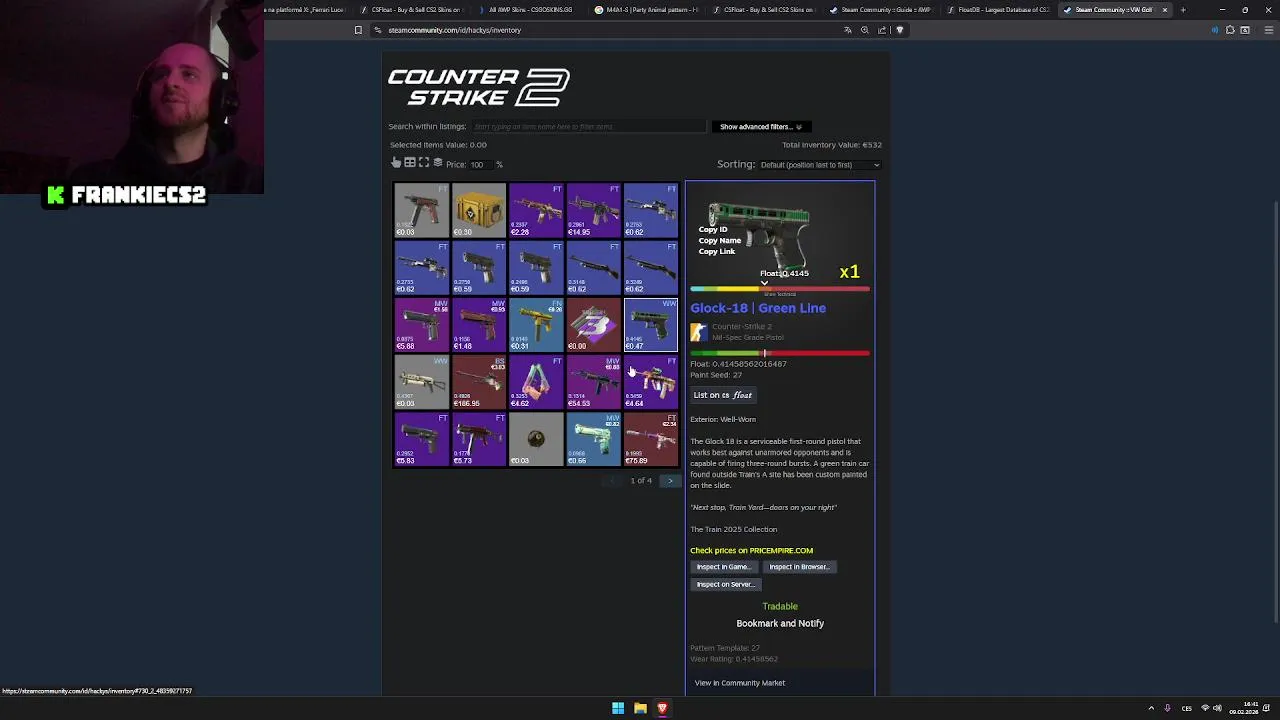Select the teal Desert Eagle priced €0.66
1280x720 pixels.
[x=593, y=440]
